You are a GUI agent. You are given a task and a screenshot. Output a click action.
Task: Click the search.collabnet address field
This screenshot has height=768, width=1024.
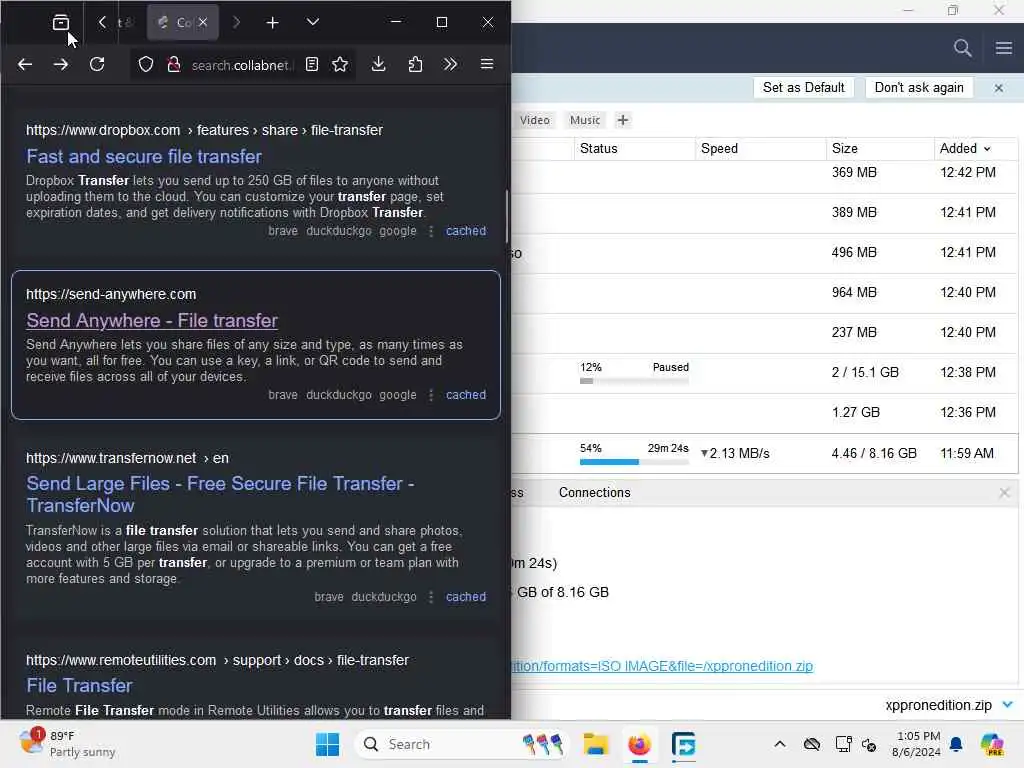point(240,65)
